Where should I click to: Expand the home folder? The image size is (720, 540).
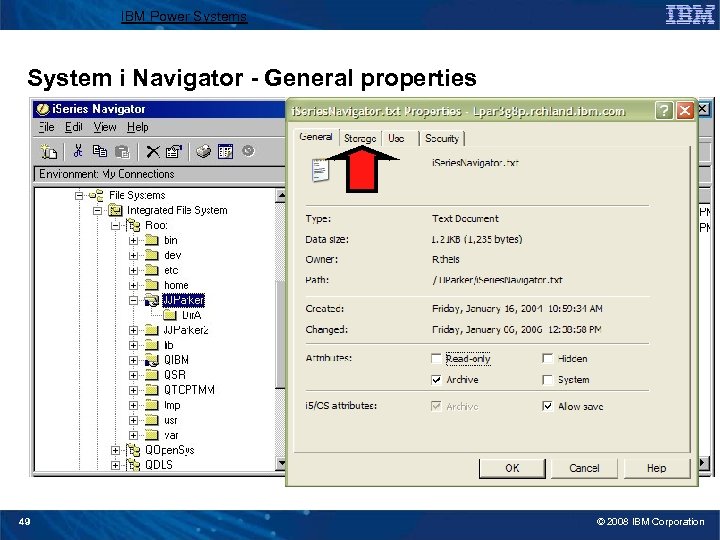(133, 286)
